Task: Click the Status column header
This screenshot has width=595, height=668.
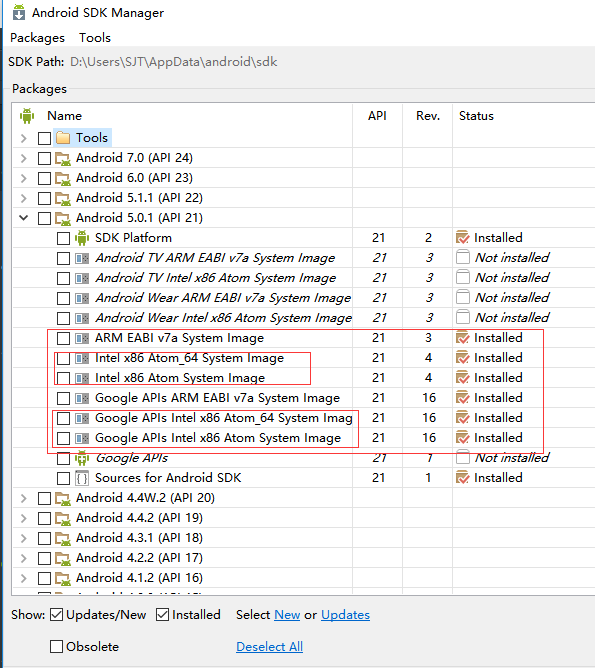Action: [x=476, y=116]
